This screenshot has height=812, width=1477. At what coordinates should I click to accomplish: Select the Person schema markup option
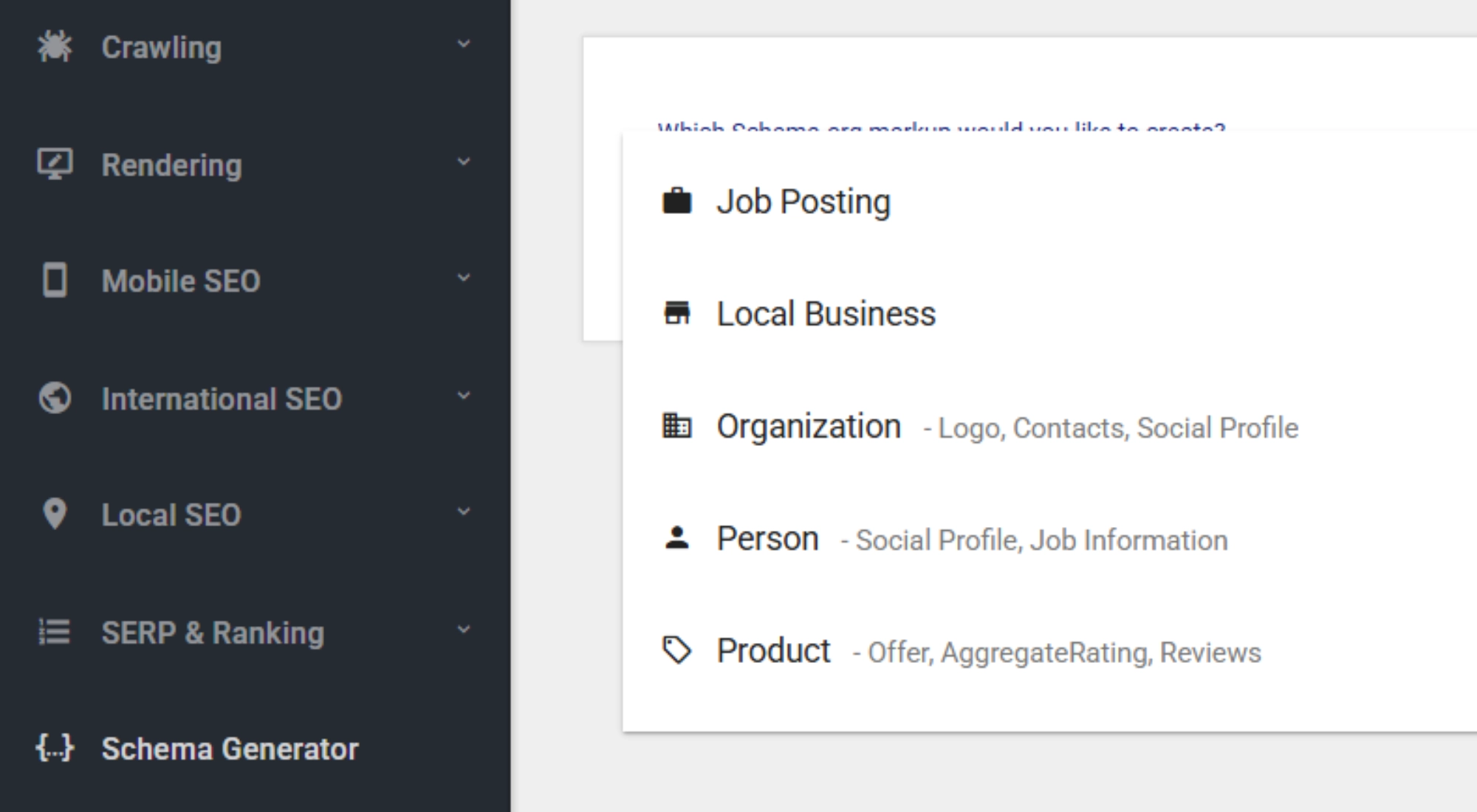click(767, 538)
